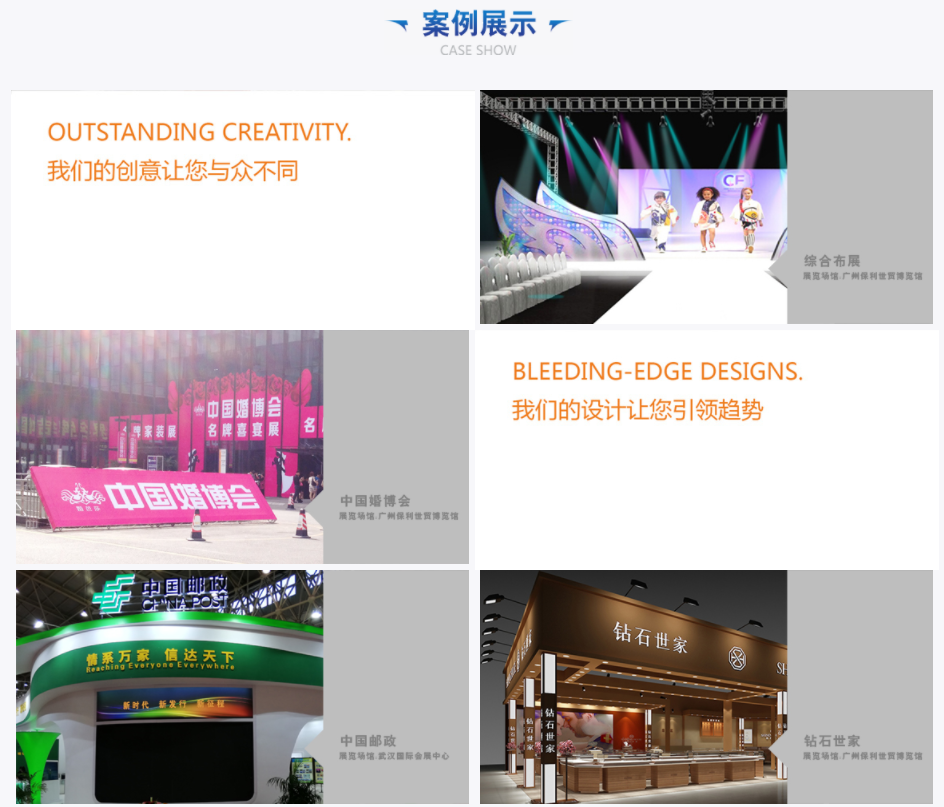Click the 案例展示 section heading
Viewport: 944px width, 807px height.
coord(479,24)
